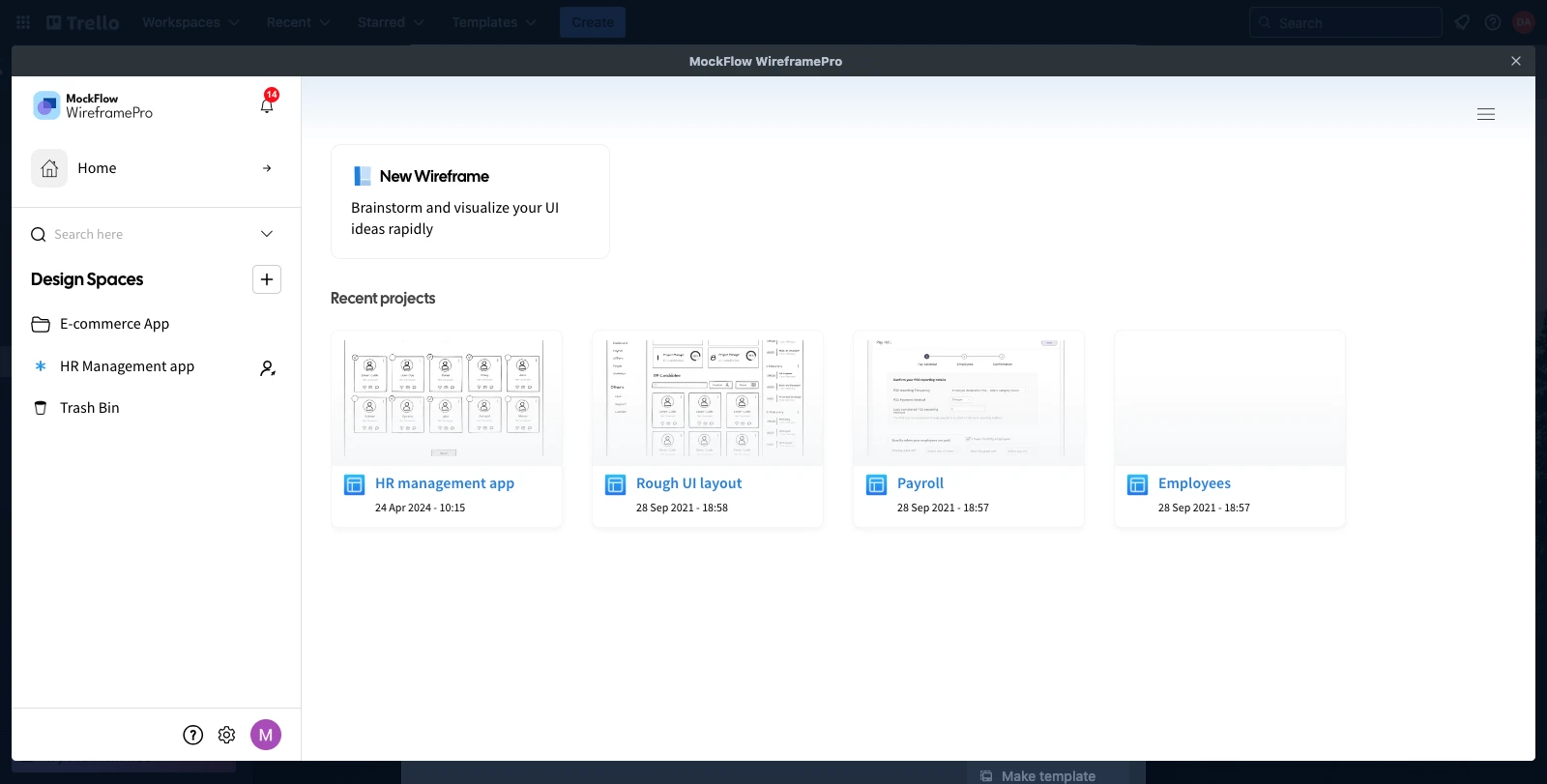
Task: Open settings gear in sidebar footer
Action: click(226, 735)
